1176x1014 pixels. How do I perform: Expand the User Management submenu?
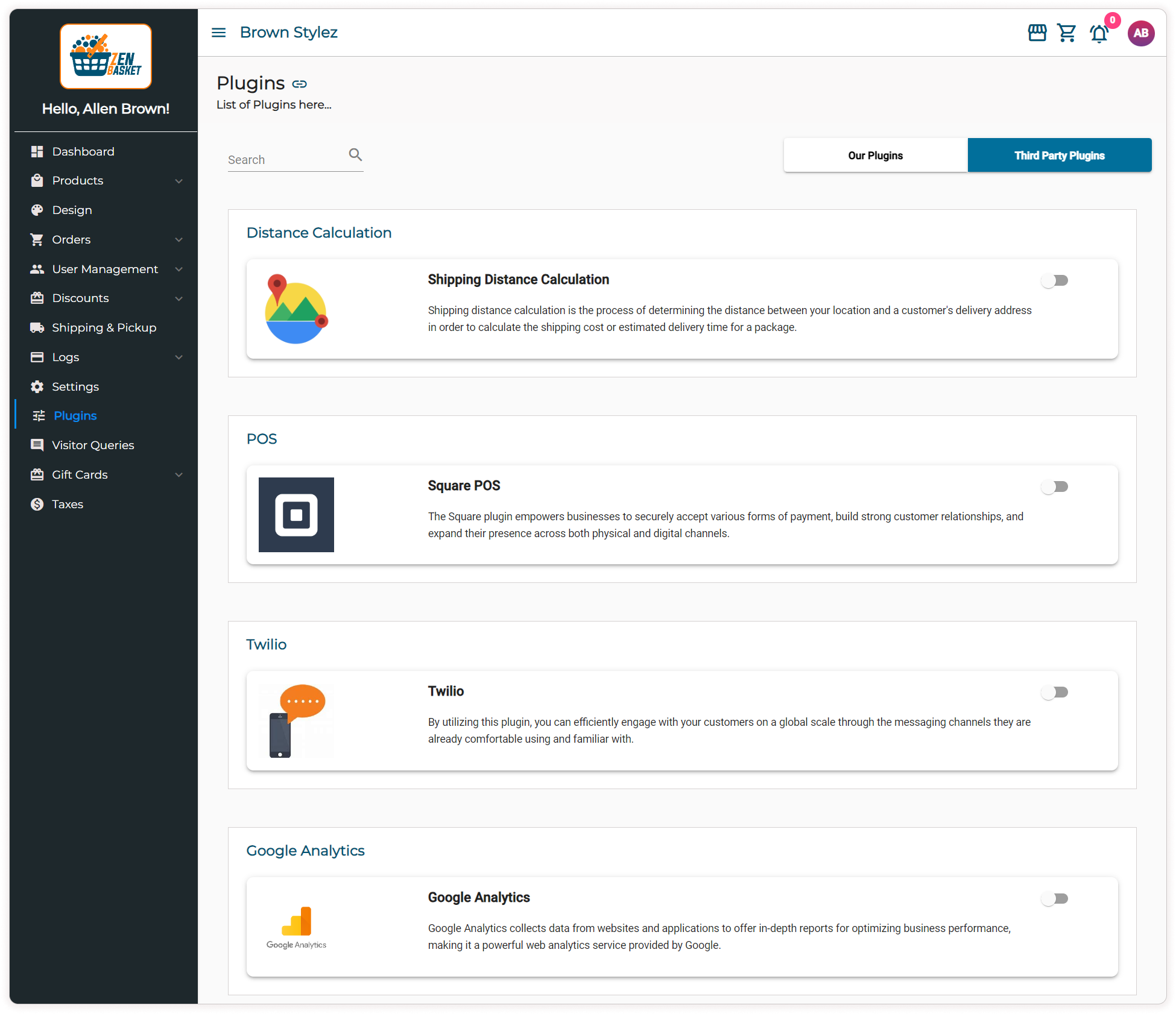(179, 269)
